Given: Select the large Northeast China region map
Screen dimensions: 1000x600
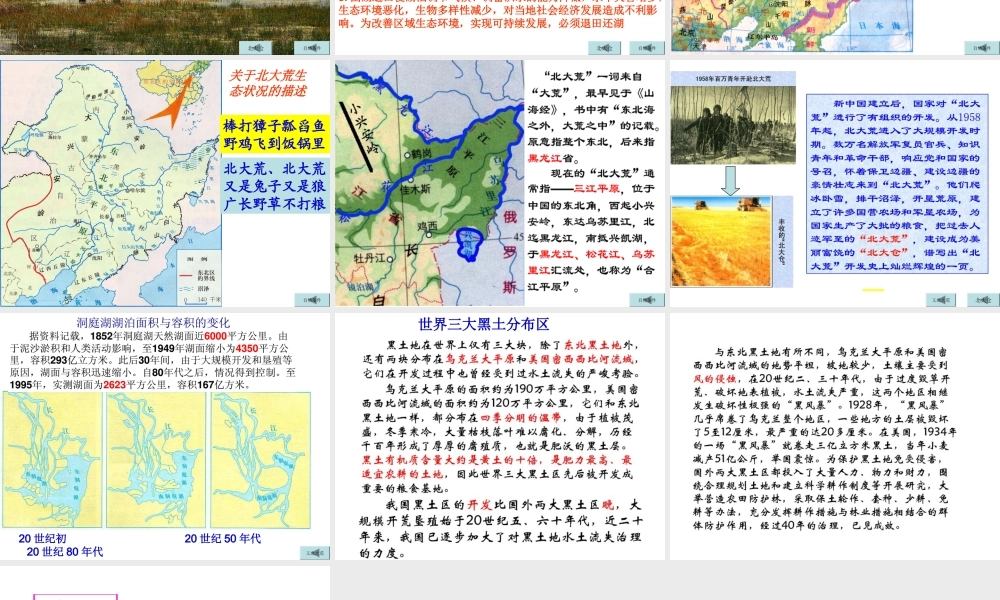Looking at the screenshot, I should (x=110, y=184).
